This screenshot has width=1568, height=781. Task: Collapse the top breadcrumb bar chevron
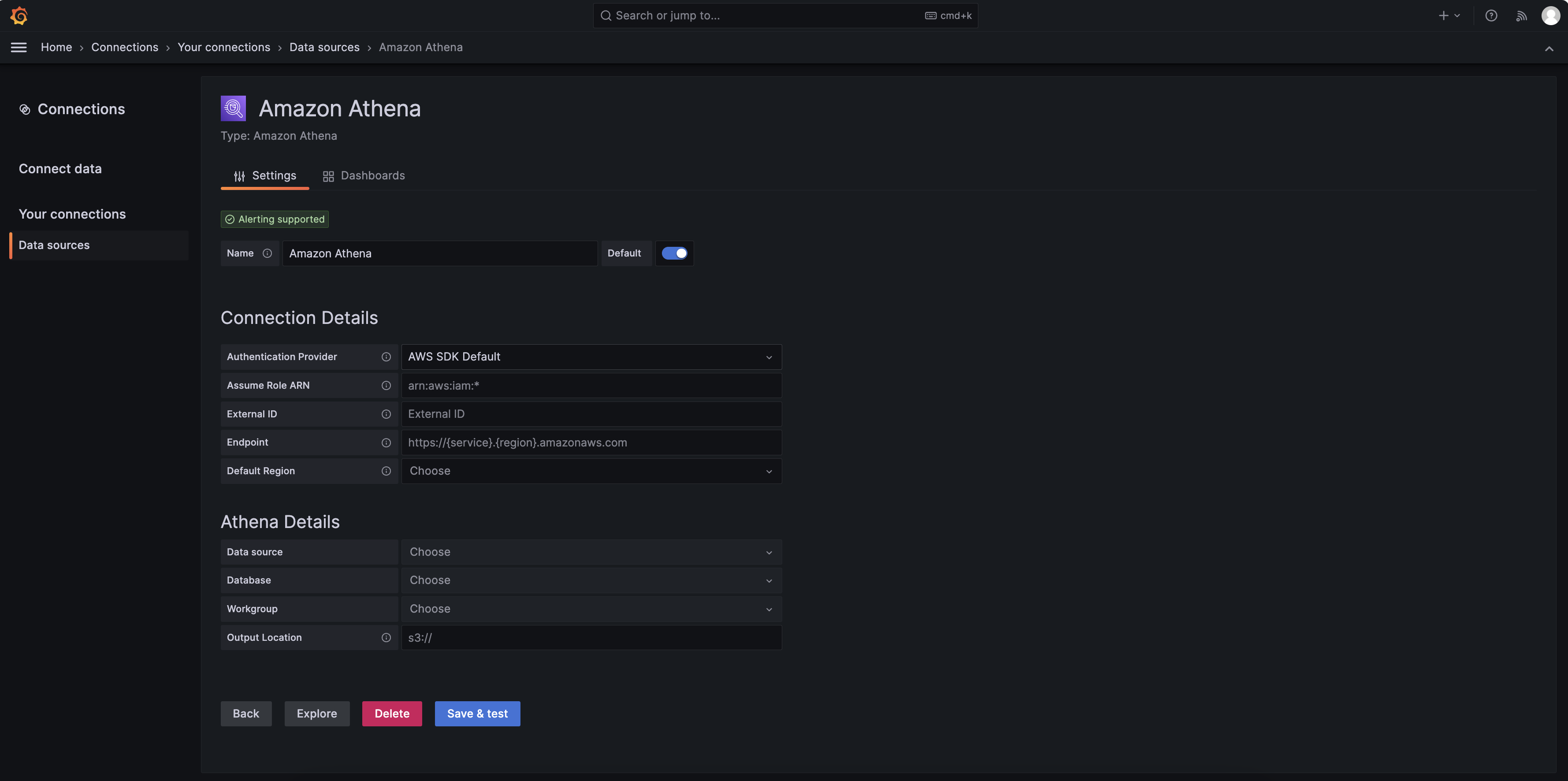tap(1549, 48)
